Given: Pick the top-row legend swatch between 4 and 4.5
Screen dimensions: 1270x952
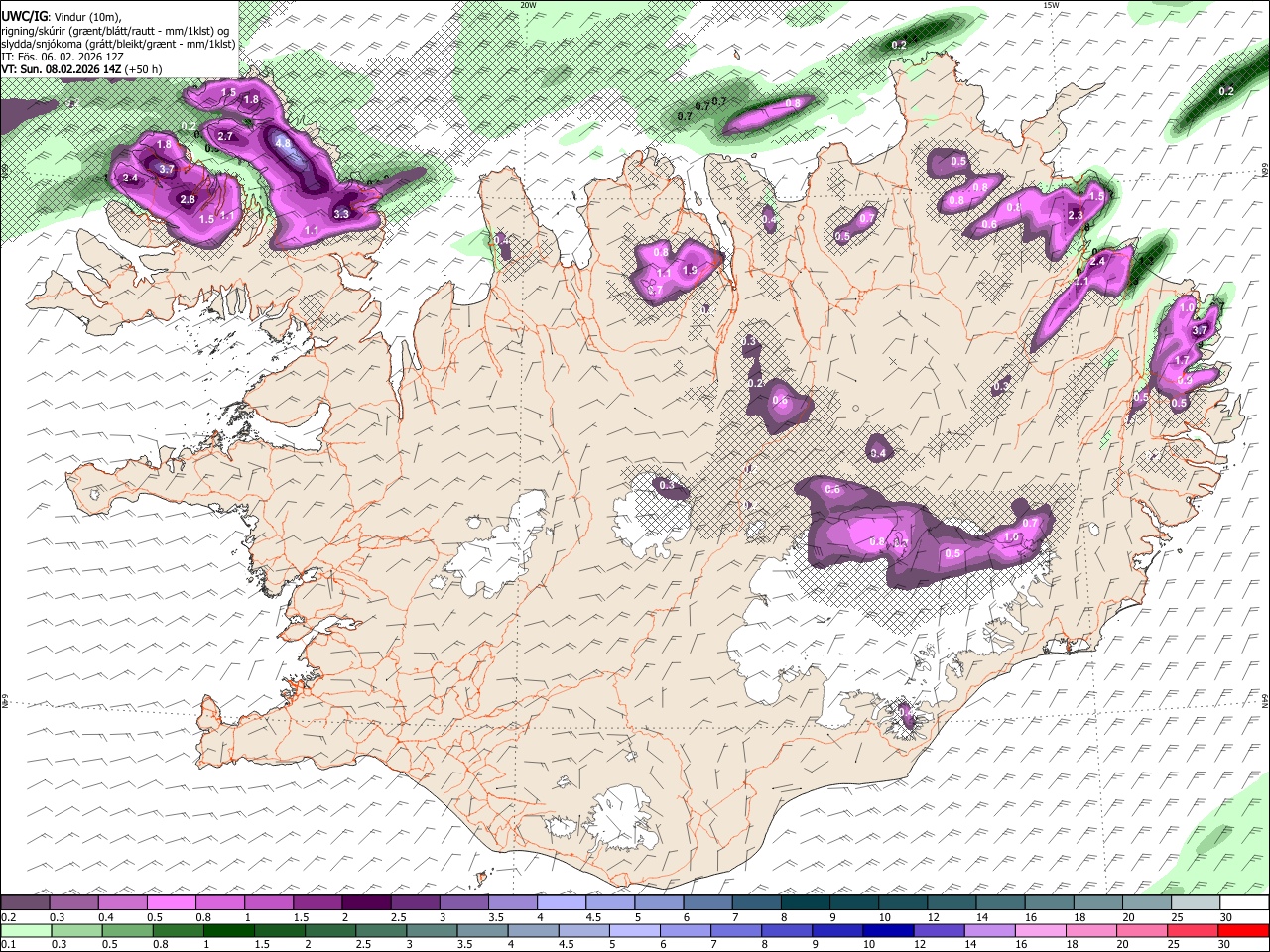Looking at the screenshot, I should (x=561, y=902).
